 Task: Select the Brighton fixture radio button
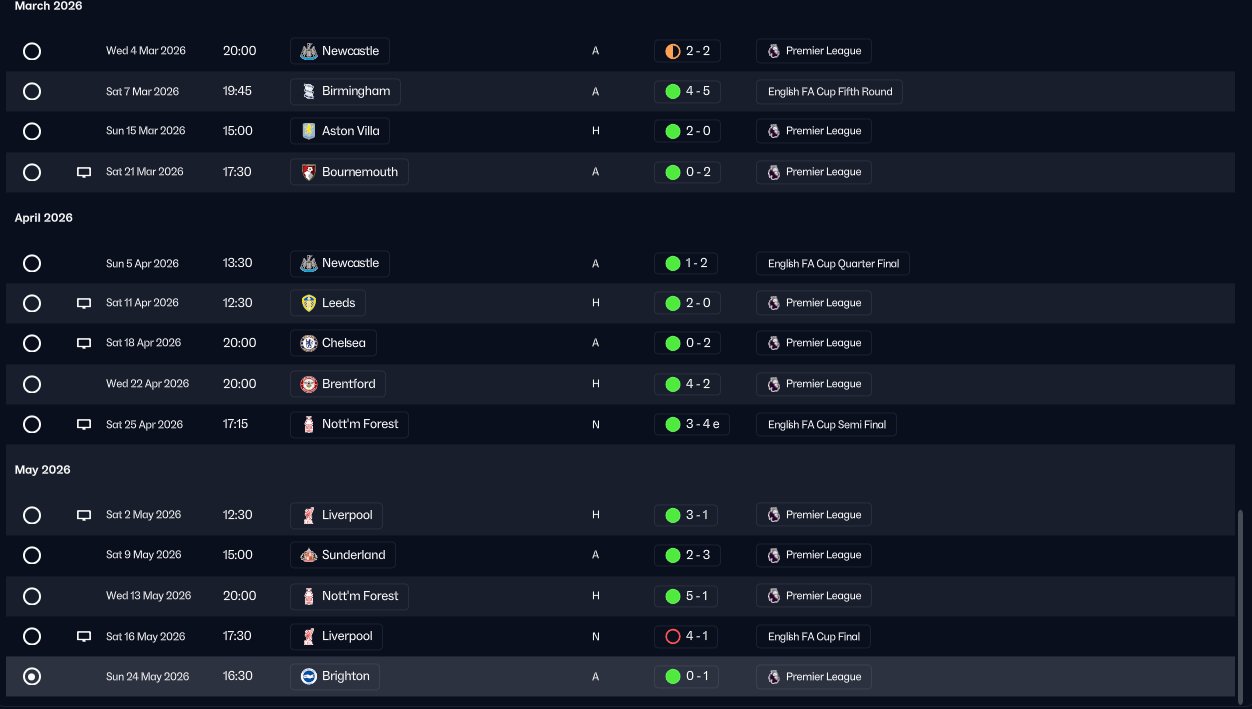(32, 677)
